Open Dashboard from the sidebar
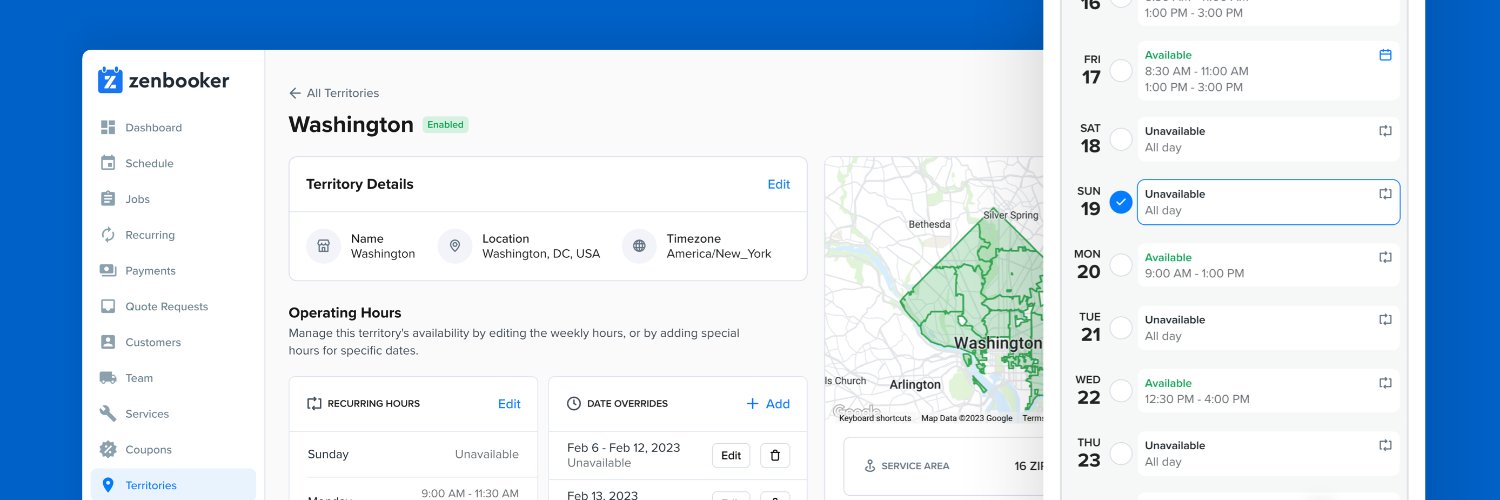 173,127
